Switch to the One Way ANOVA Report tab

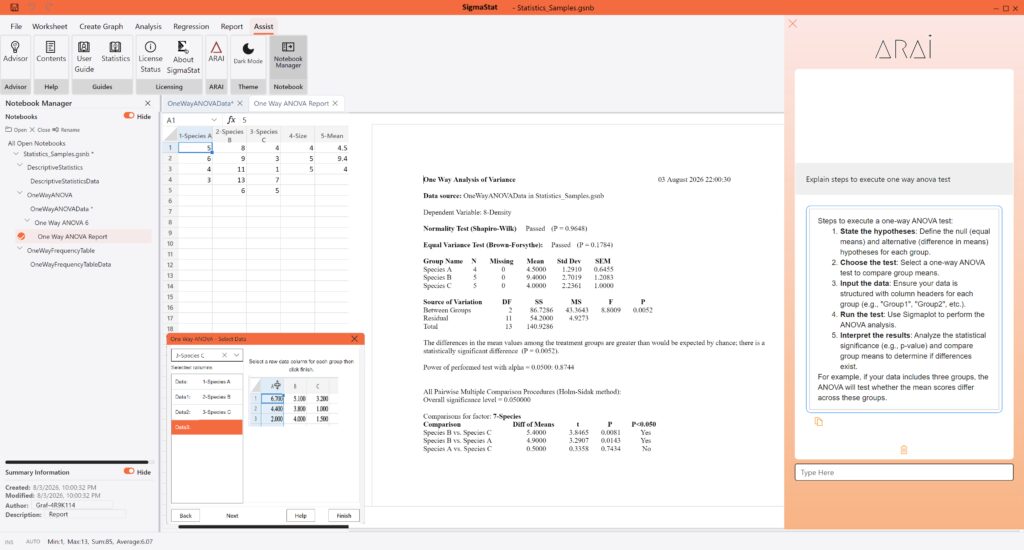tap(291, 103)
